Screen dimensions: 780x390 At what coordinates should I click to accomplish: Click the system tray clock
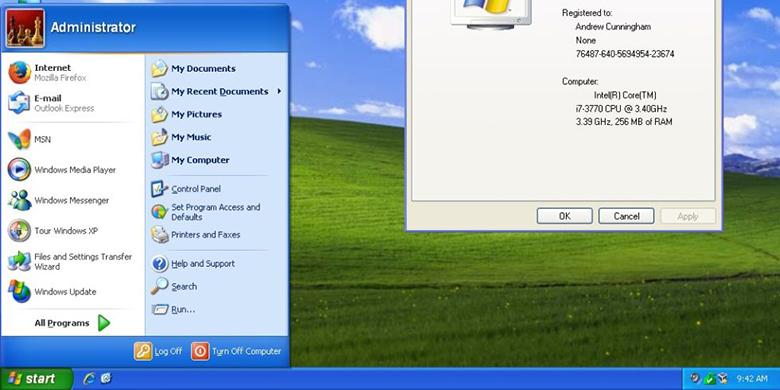(751, 379)
